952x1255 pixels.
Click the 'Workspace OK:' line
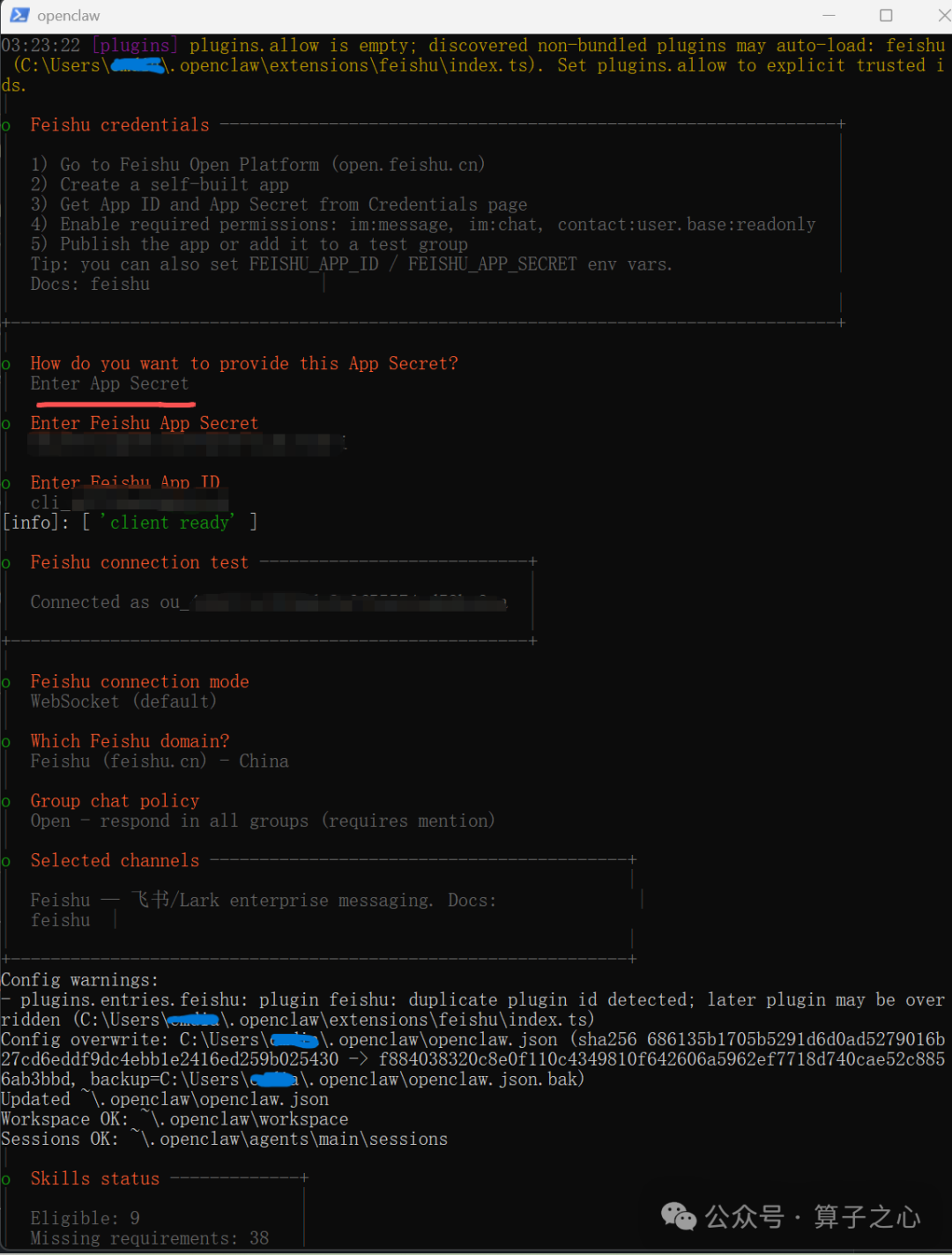175,1119
